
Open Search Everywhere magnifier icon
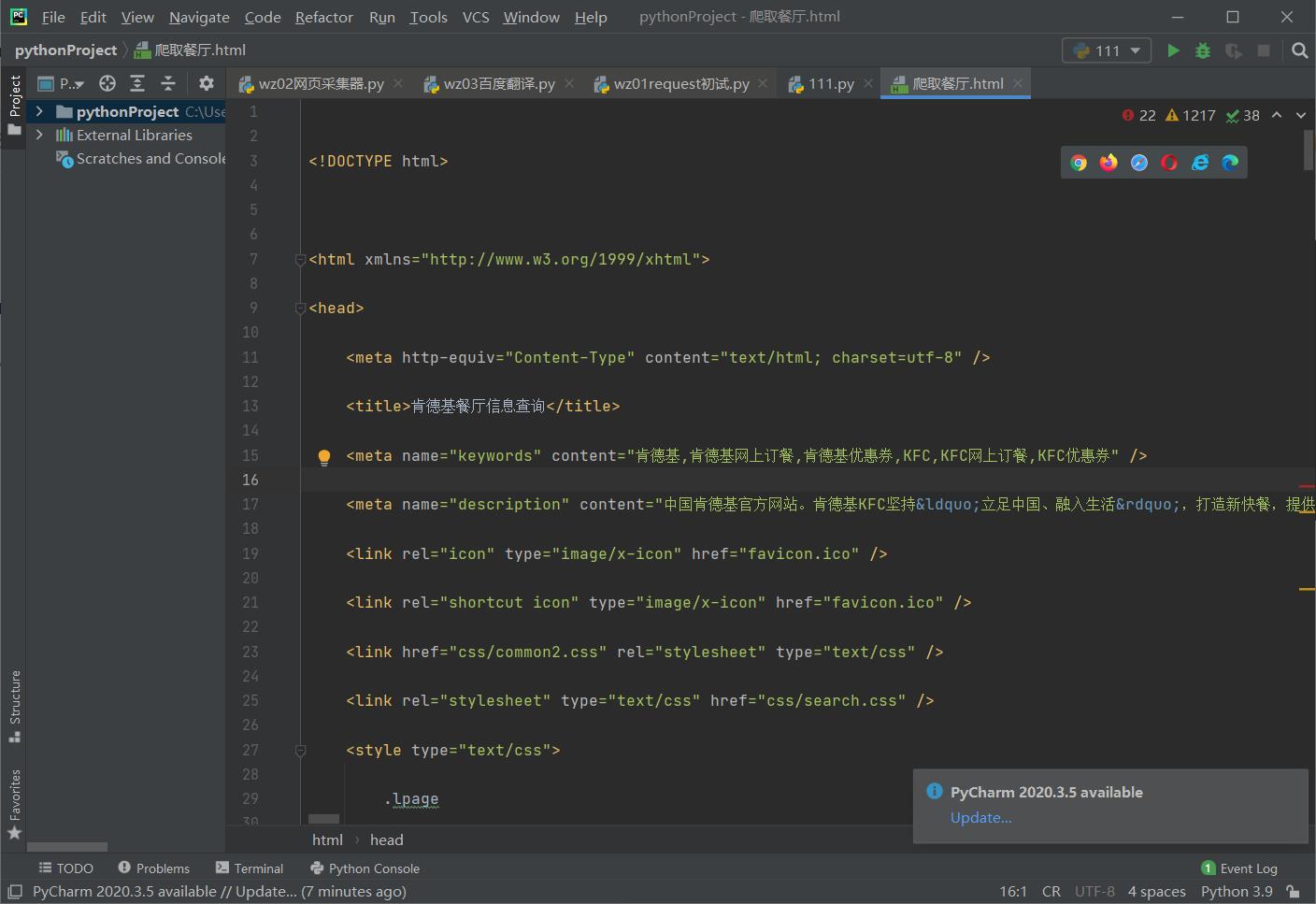point(1299,50)
